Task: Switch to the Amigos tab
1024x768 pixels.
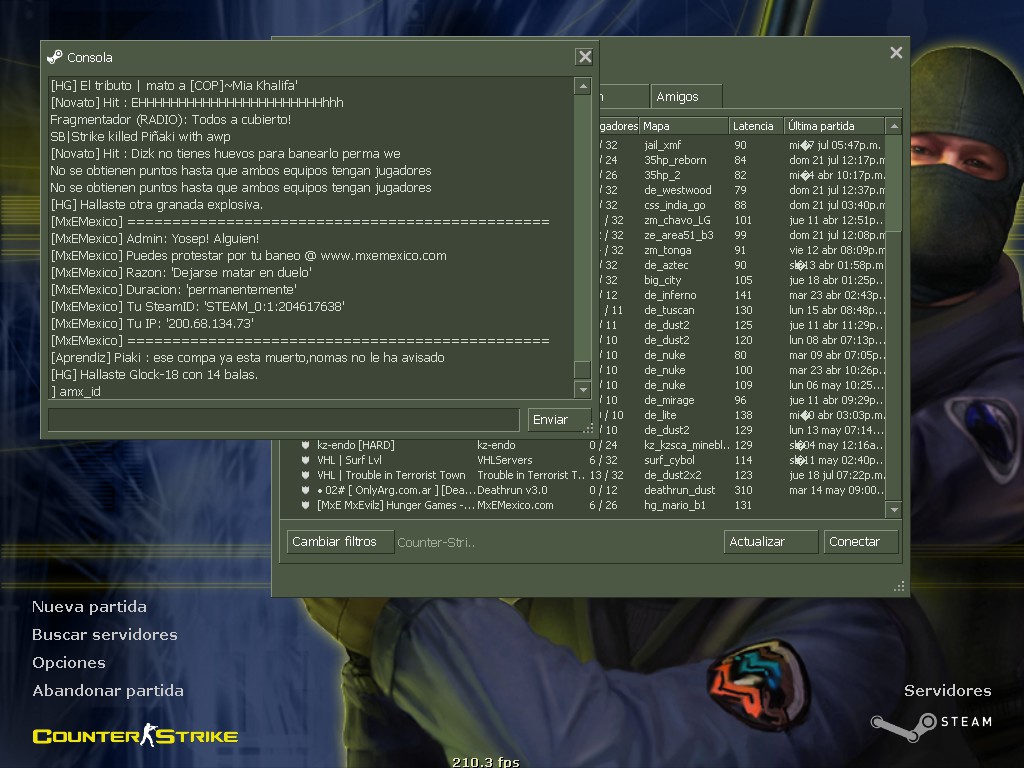Action: pos(686,97)
